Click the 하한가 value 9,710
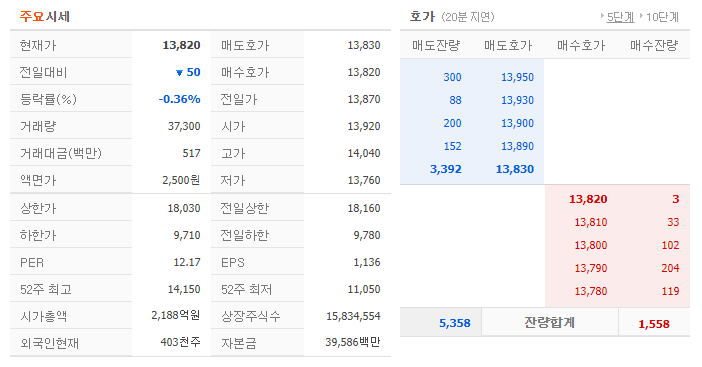The height and width of the screenshot is (367, 702). (187, 235)
